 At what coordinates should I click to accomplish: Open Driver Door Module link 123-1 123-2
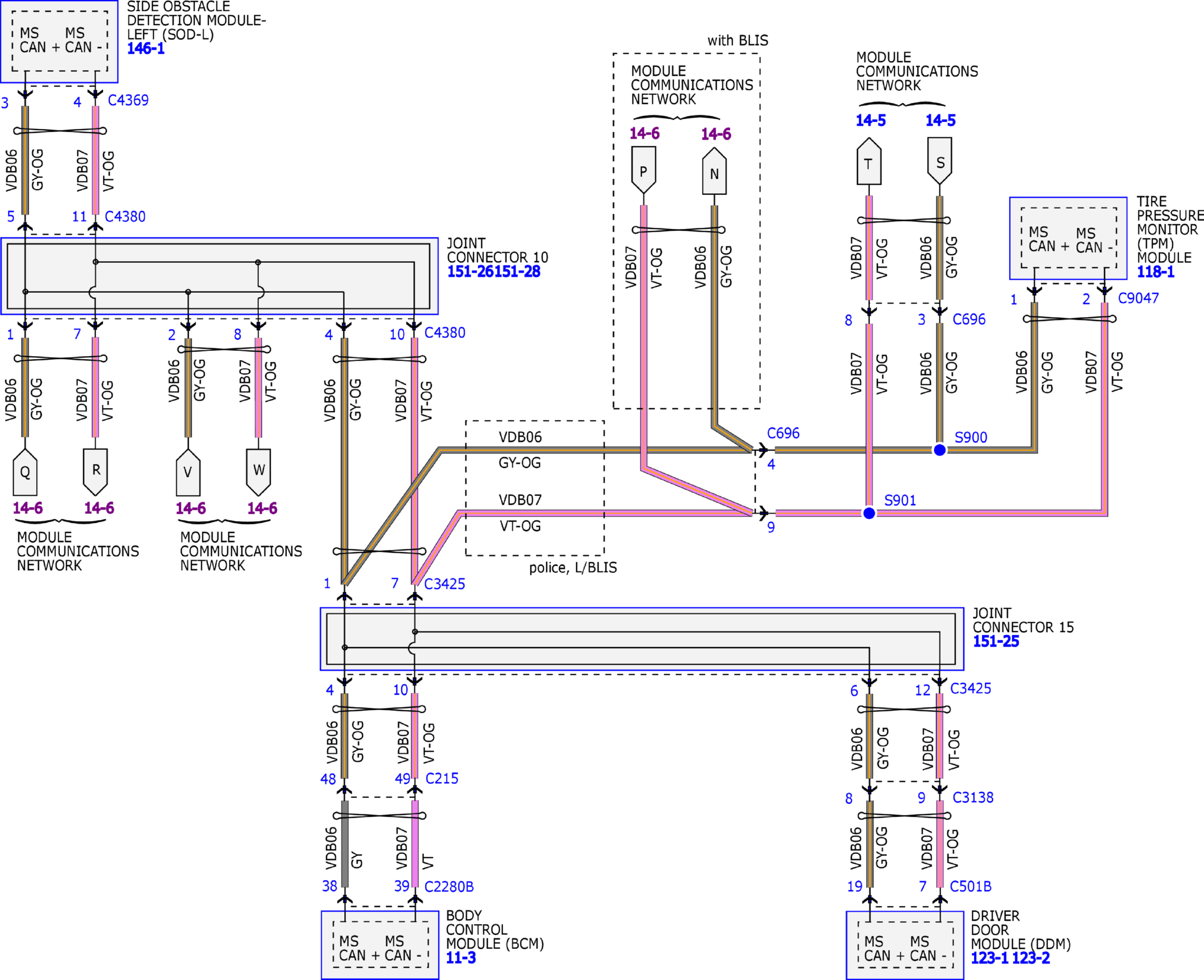tap(1010, 958)
